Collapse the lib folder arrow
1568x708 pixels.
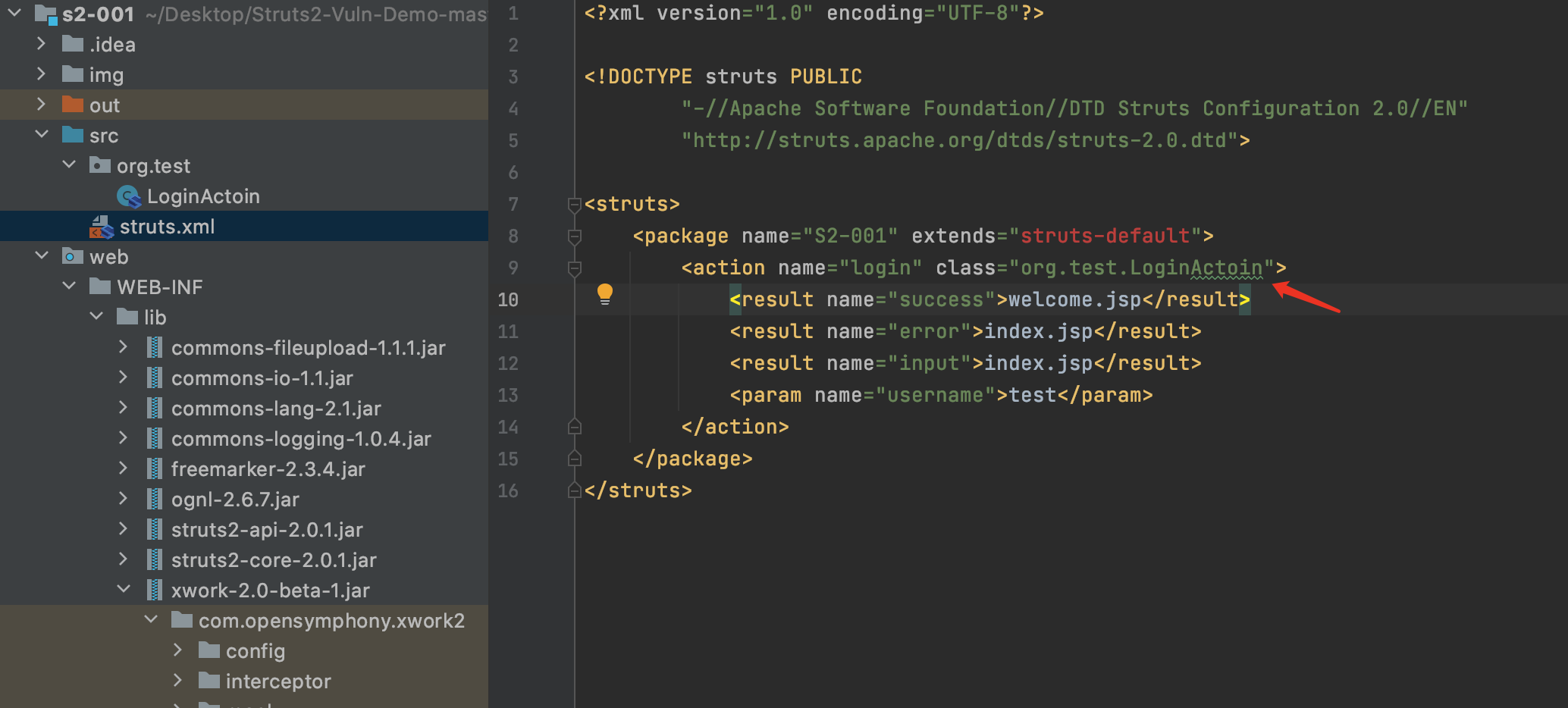tap(96, 316)
